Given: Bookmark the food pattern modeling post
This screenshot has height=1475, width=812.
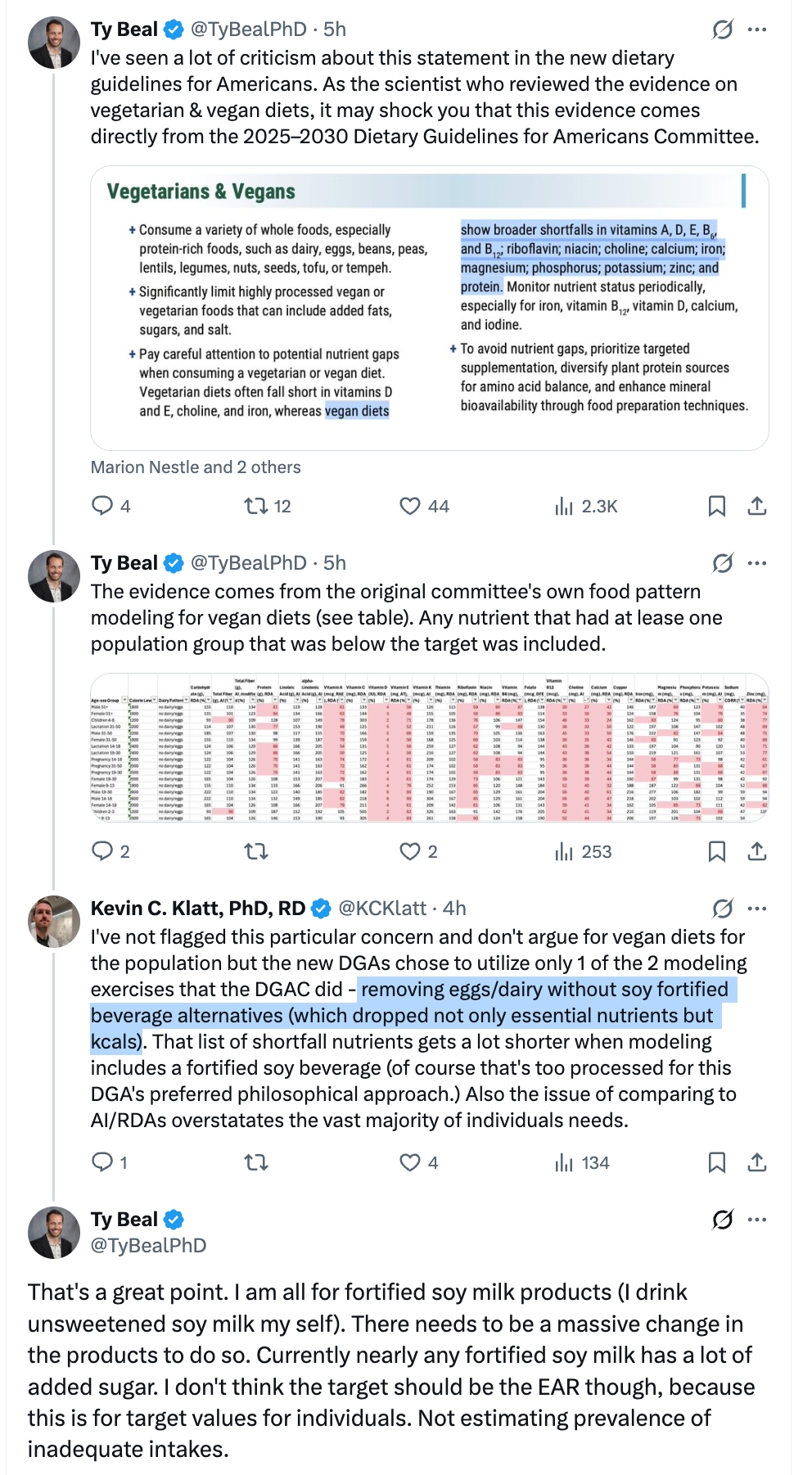Looking at the screenshot, I should pos(716,851).
